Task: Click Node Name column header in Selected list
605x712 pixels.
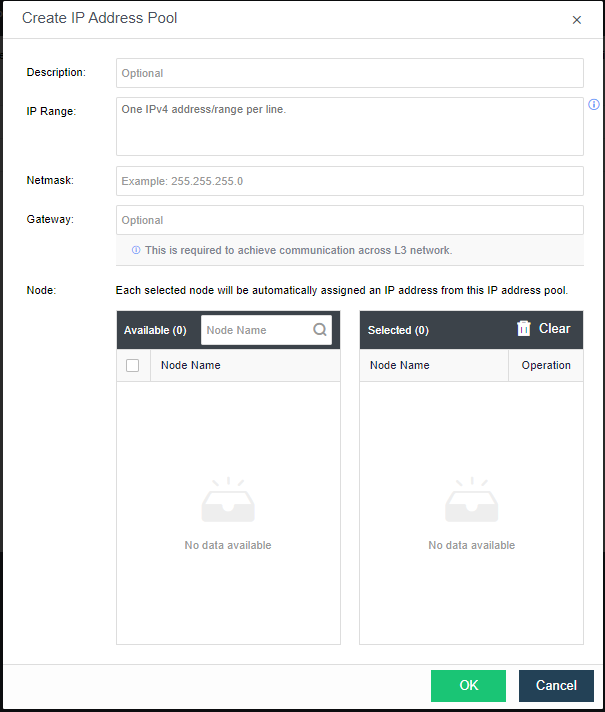Action: [400, 366]
